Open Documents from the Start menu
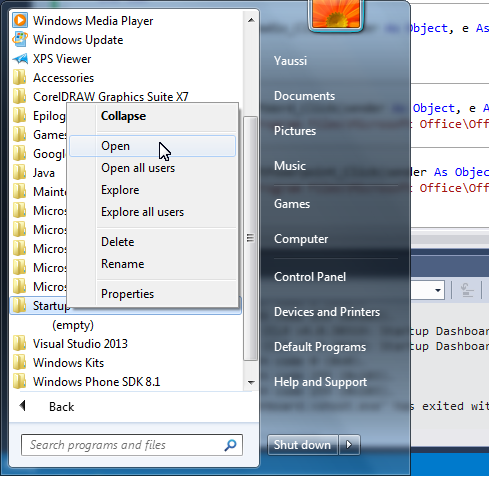The height and width of the screenshot is (477, 489). pos(304,96)
